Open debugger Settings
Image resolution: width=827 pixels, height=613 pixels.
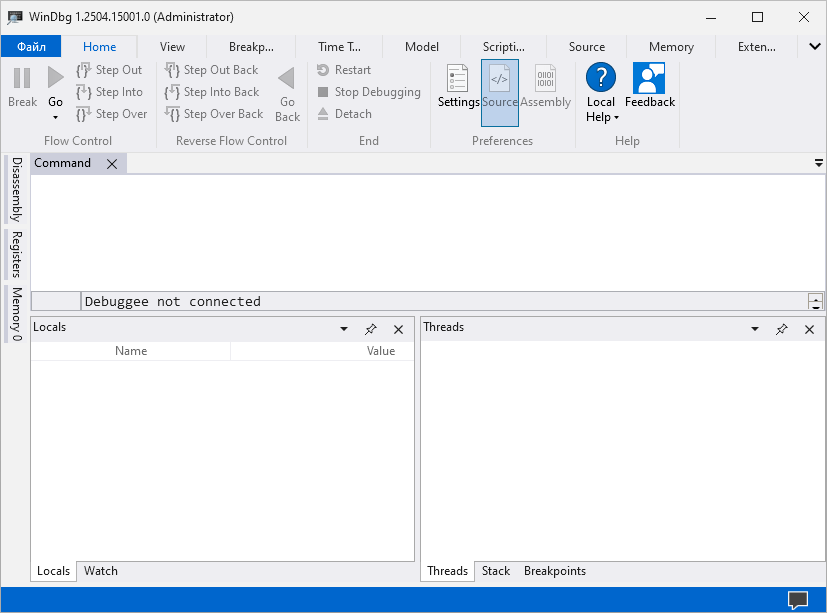click(x=458, y=87)
